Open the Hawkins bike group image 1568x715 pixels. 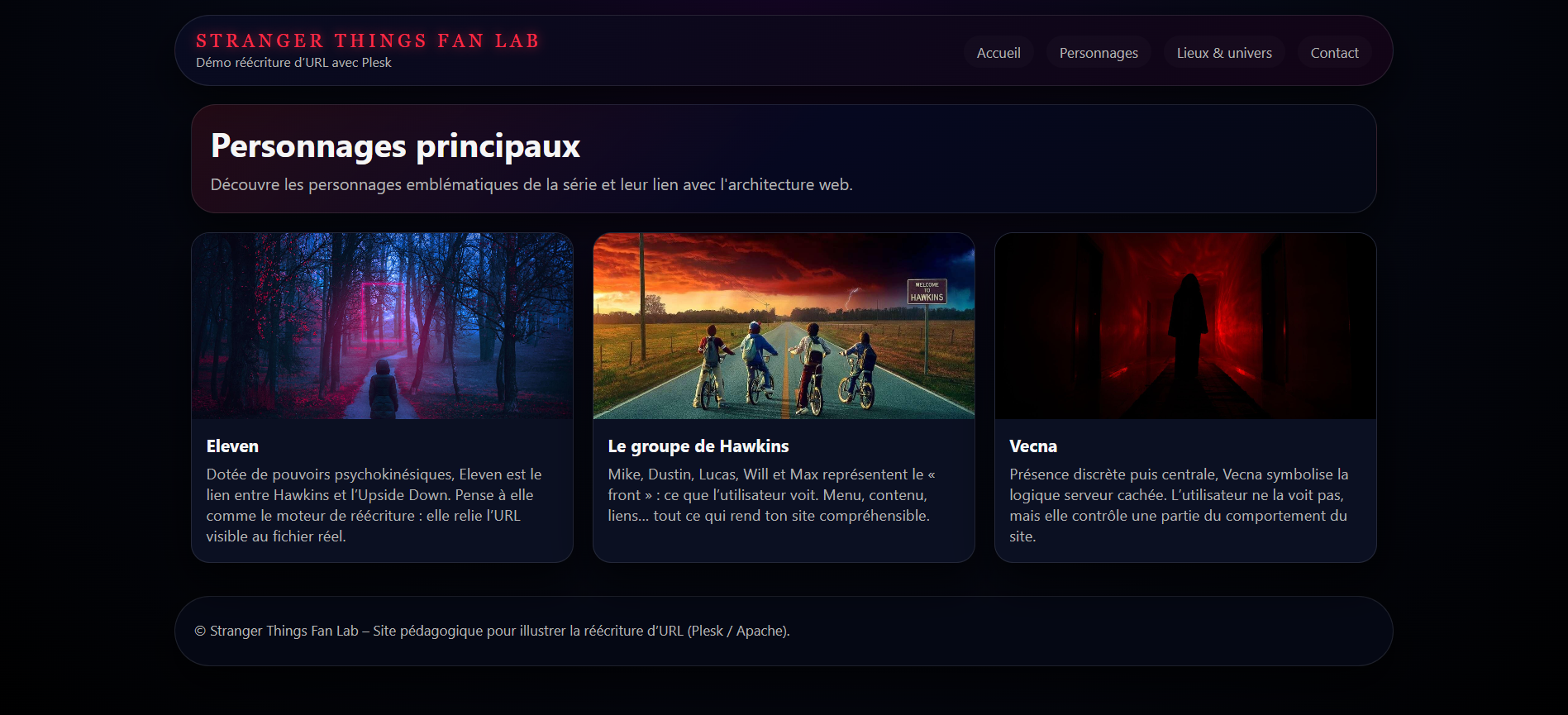point(784,326)
